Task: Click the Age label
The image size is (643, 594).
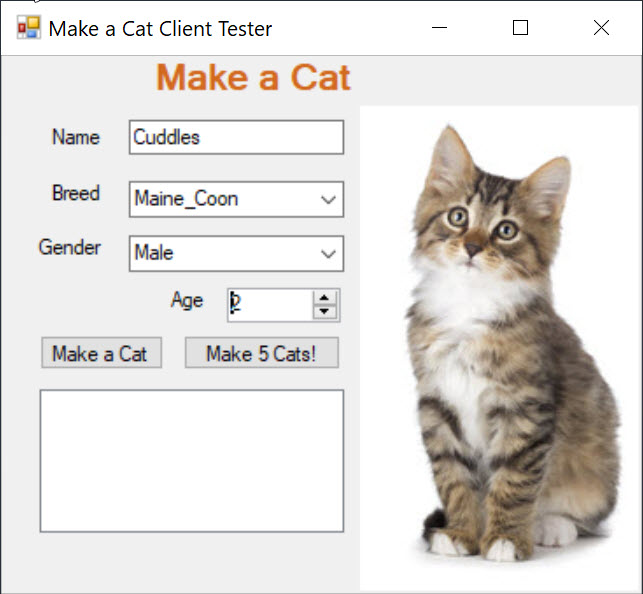Action: point(187,300)
